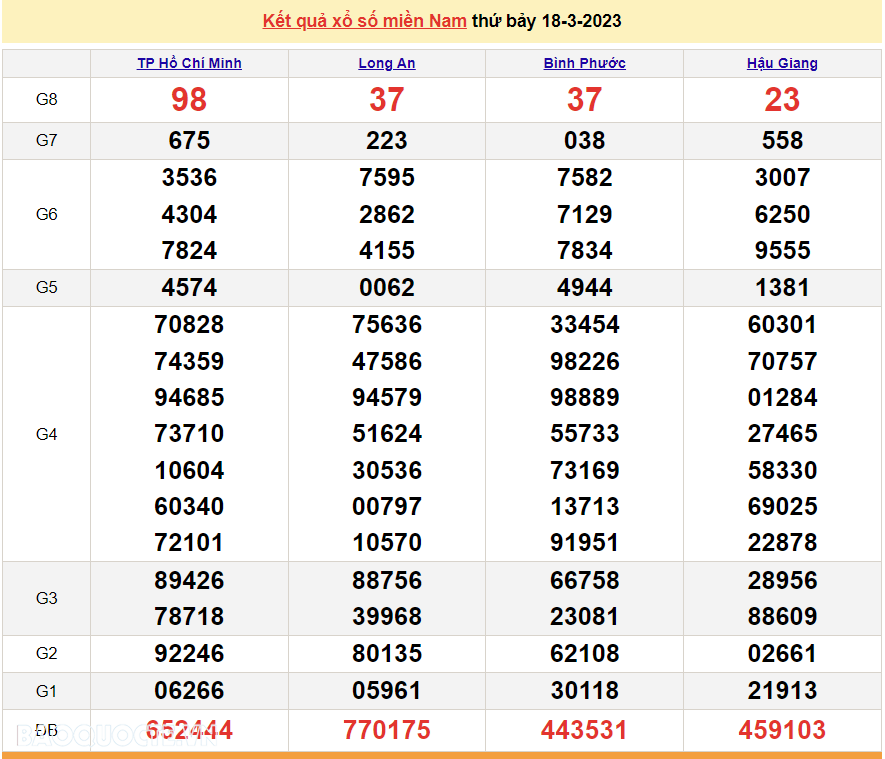Image resolution: width=885 pixels, height=759 pixels.
Task: Select Hậu Giang's G8 result 23
Action: click(782, 99)
